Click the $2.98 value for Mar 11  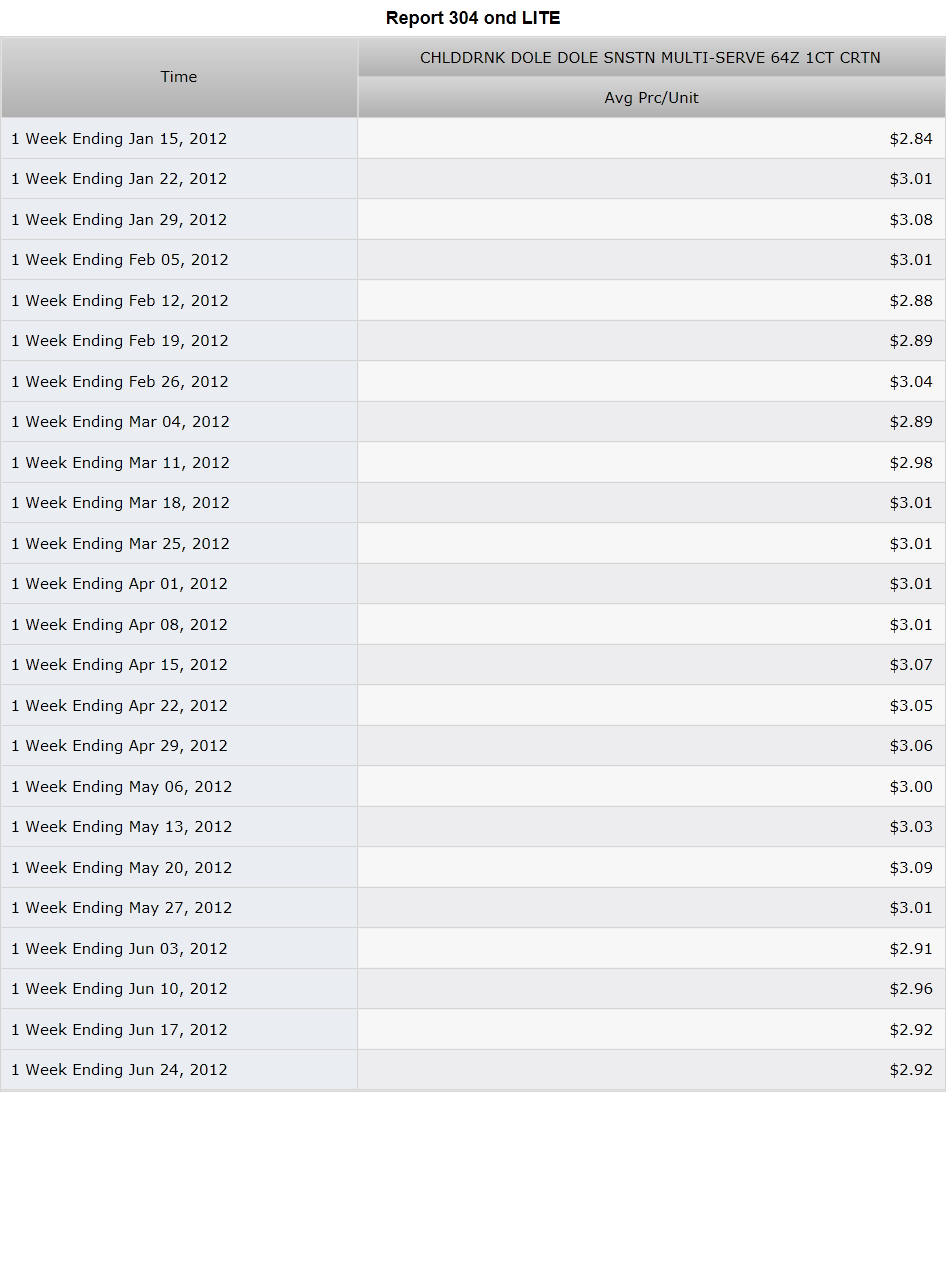click(911, 463)
